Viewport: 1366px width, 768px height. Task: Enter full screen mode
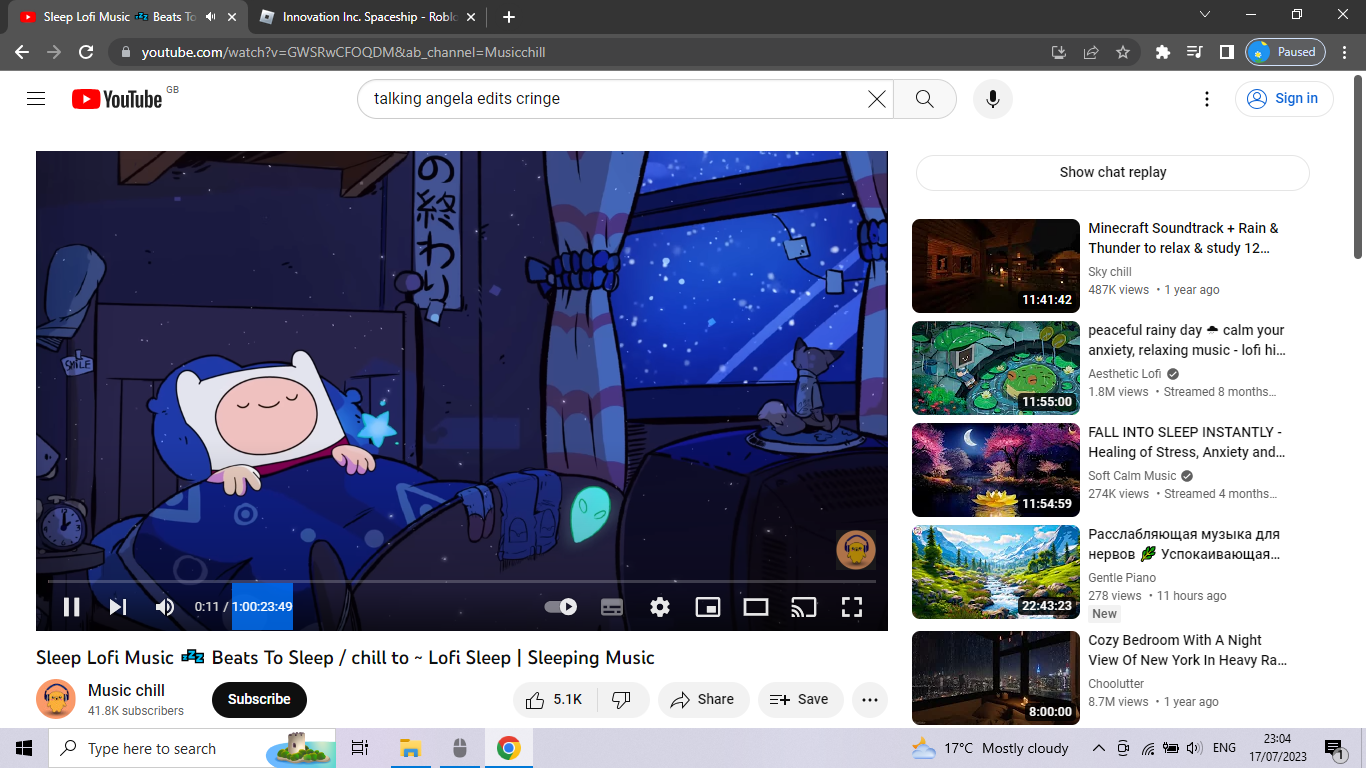852,606
